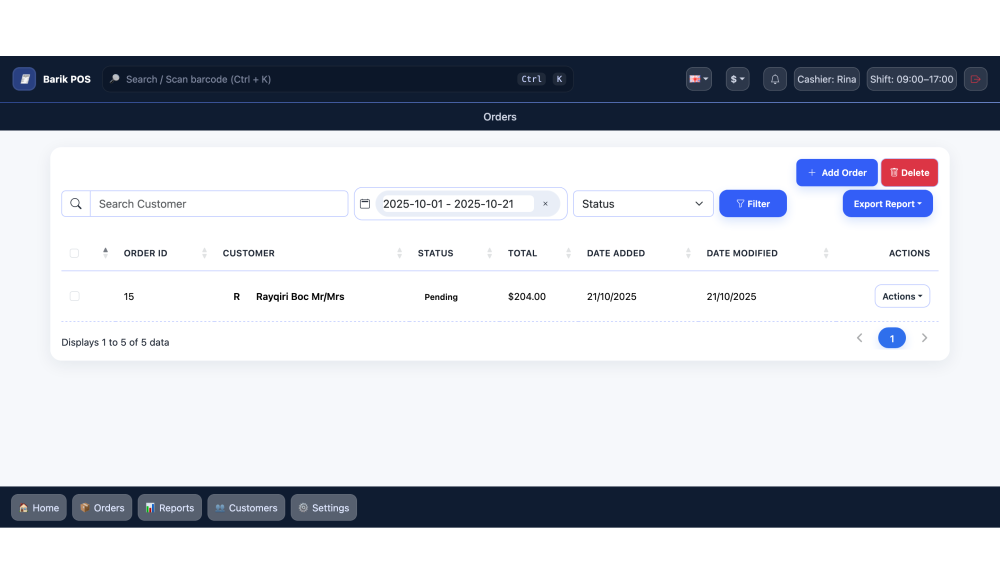1000x585 pixels.
Task: Click the search magnifier beside Search Customer
Action: click(x=76, y=204)
